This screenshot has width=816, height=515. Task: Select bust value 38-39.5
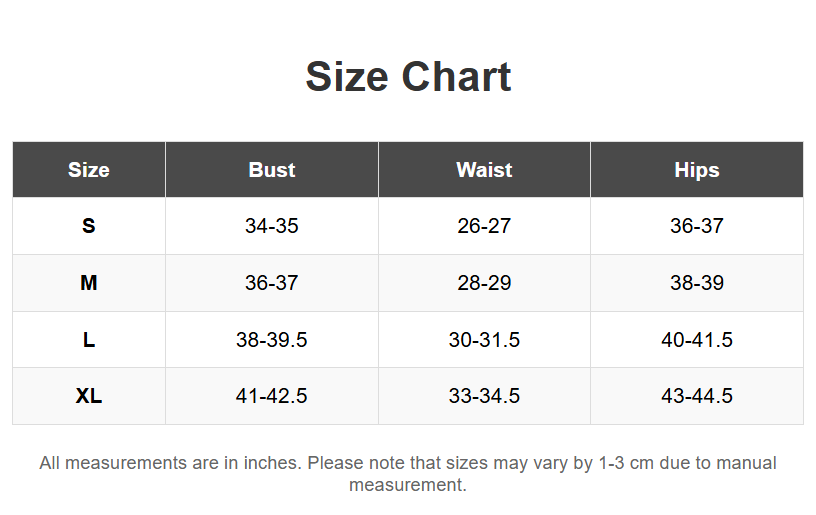pyautogui.click(x=272, y=340)
